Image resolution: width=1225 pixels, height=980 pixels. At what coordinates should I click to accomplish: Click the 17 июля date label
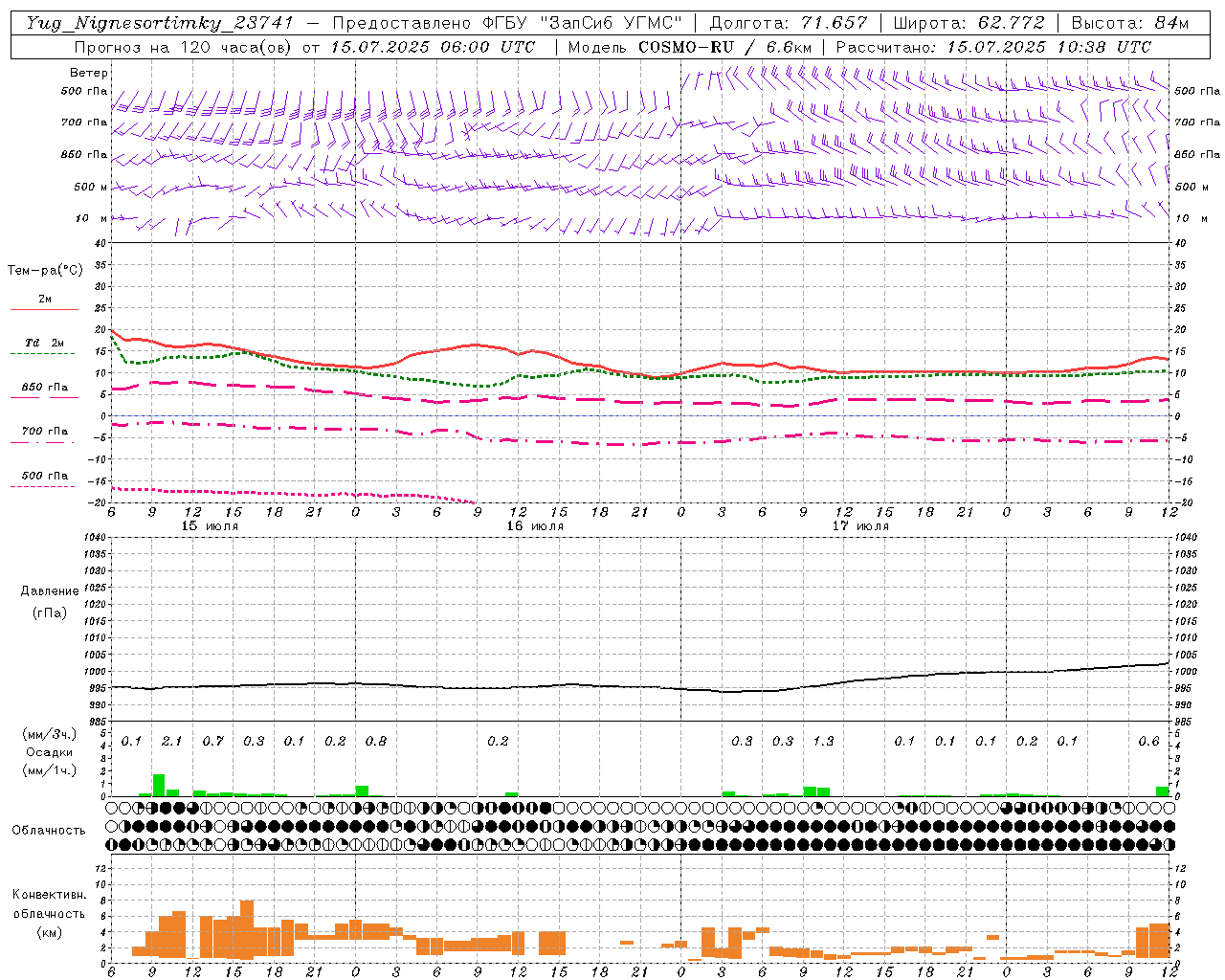[x=860, y=526]
